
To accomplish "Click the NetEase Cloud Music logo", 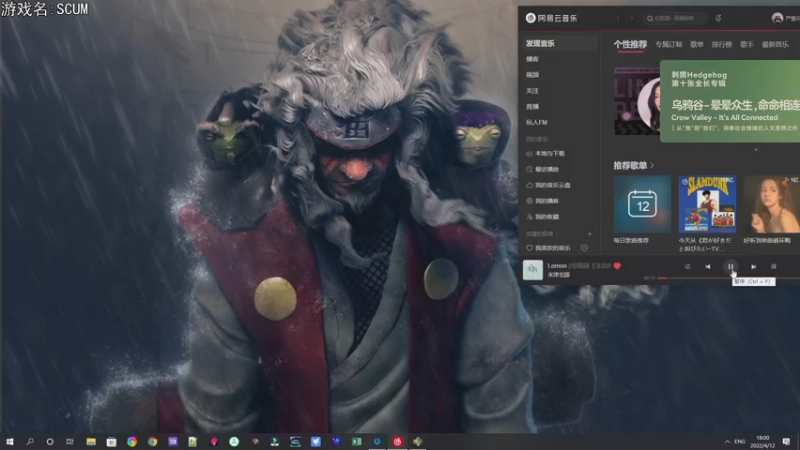I will tap(552, 18).
